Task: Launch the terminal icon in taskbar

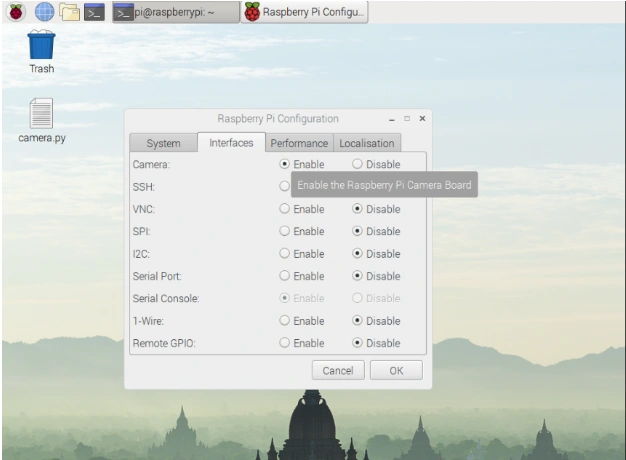Action: click(x=94, y=12)
